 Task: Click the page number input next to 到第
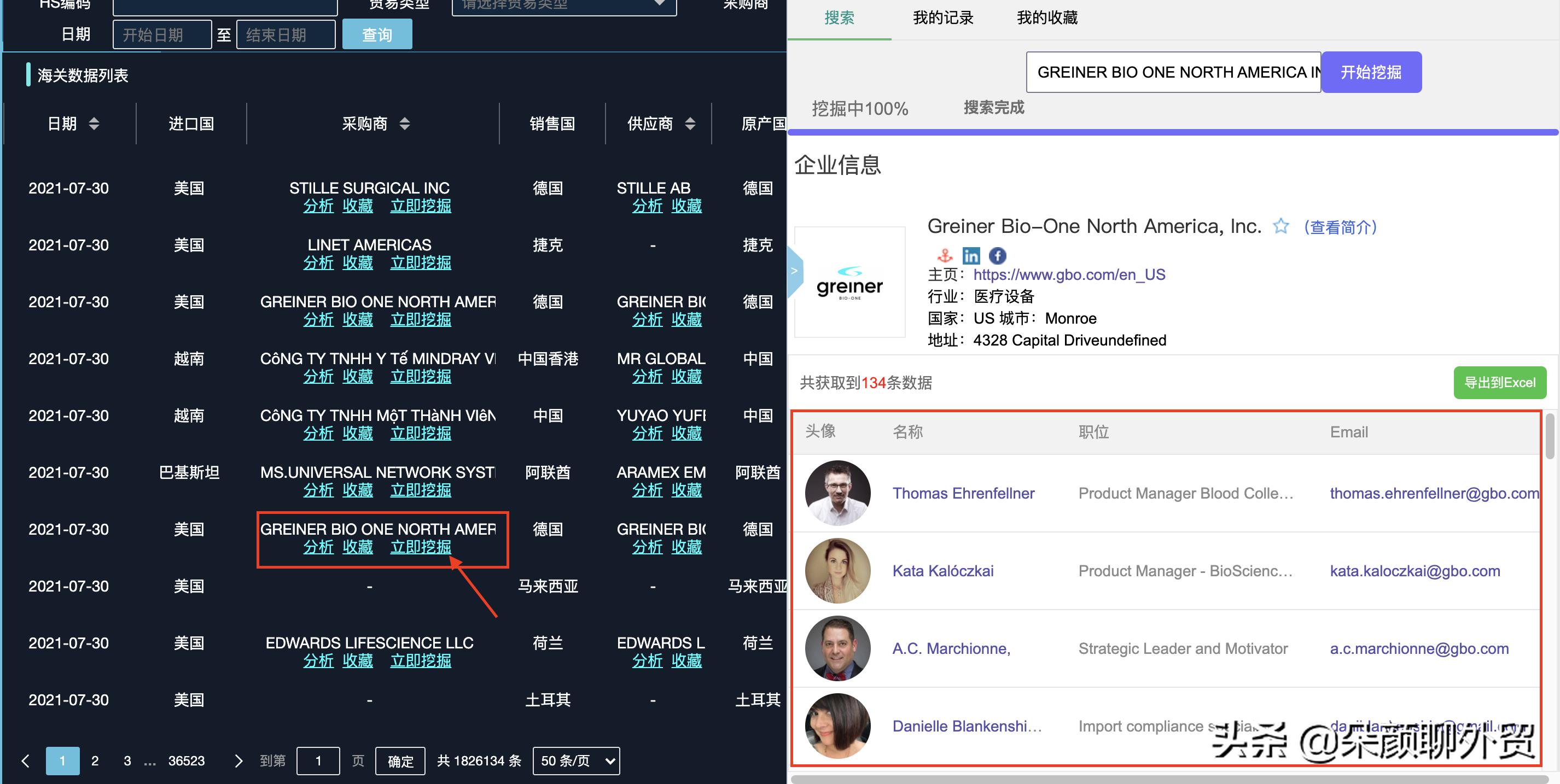(x=318, y=760)
